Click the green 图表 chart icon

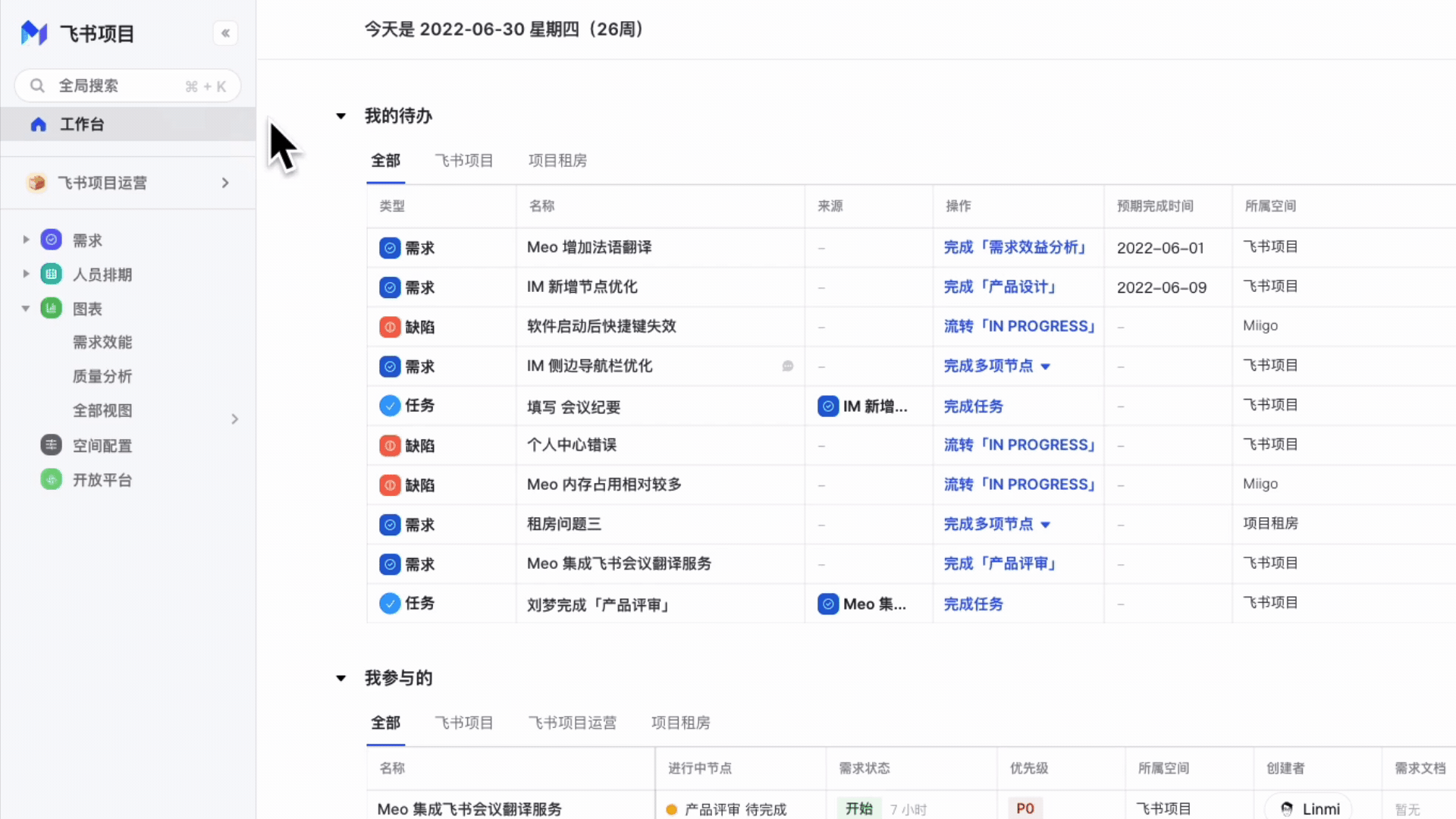click(51, 308)
